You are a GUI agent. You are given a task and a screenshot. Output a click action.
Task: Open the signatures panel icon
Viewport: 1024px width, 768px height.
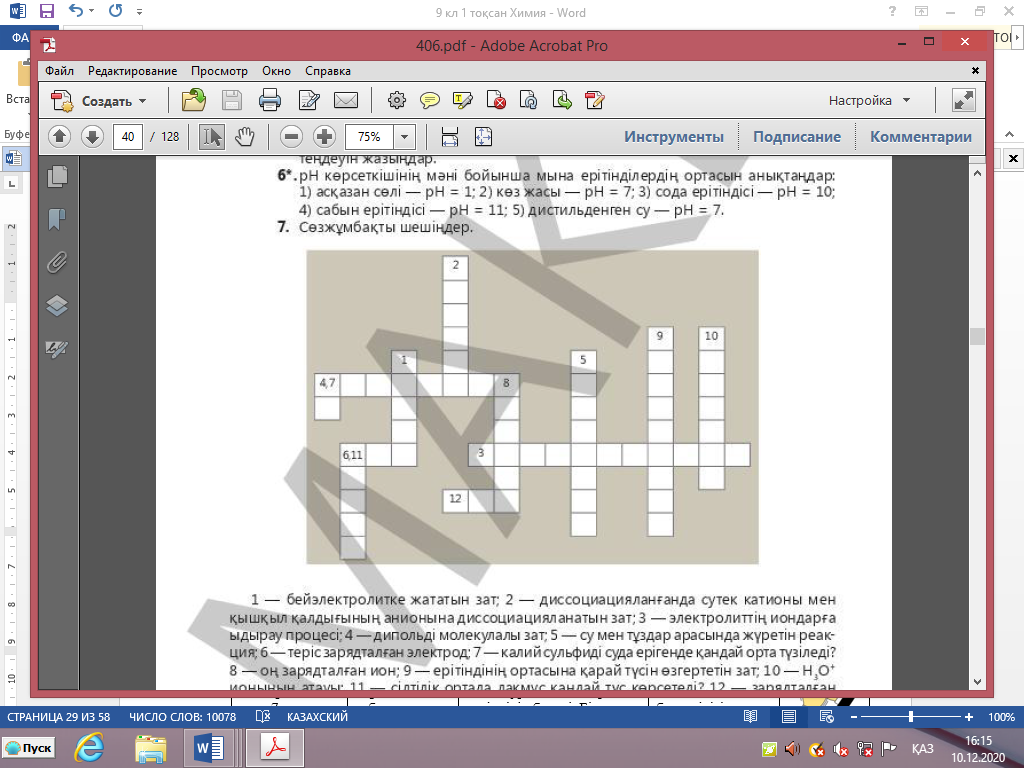[x=57, y=349]
